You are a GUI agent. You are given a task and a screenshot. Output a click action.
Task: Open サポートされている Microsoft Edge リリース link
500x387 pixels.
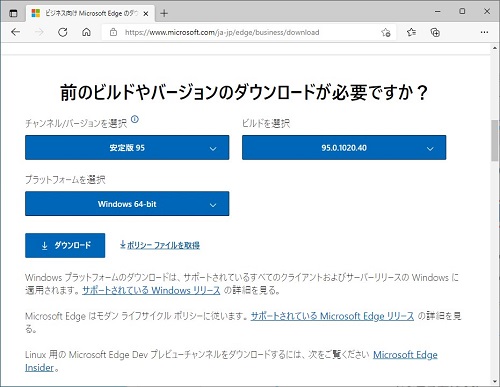tap(332, 316)
